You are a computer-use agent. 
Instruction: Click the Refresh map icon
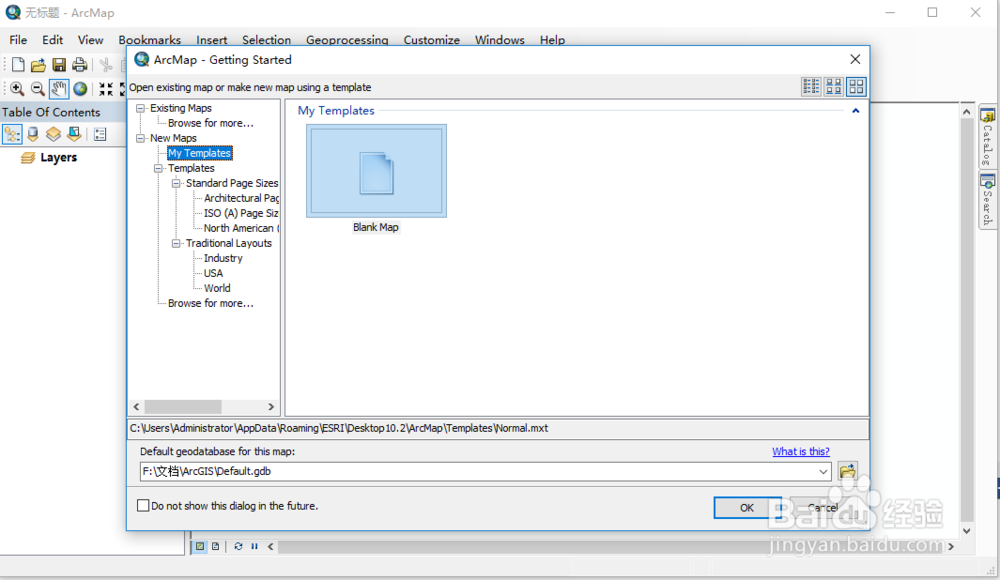coord(238,546)
